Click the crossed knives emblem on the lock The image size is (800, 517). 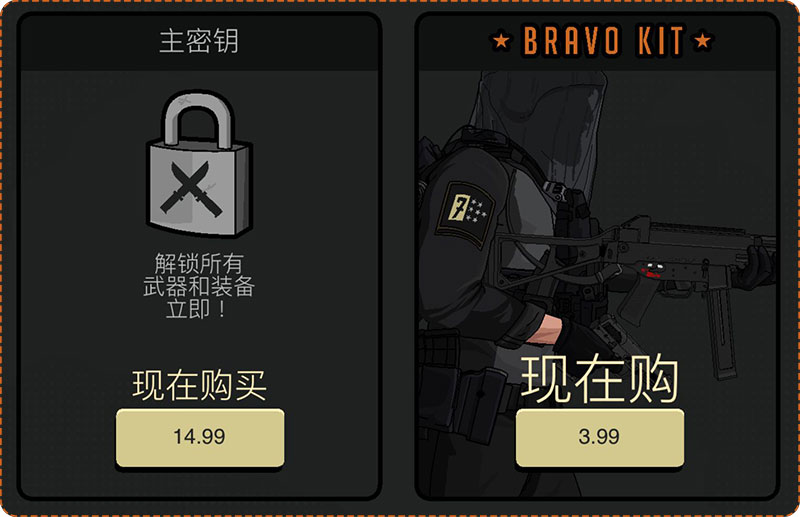(190, 188)
